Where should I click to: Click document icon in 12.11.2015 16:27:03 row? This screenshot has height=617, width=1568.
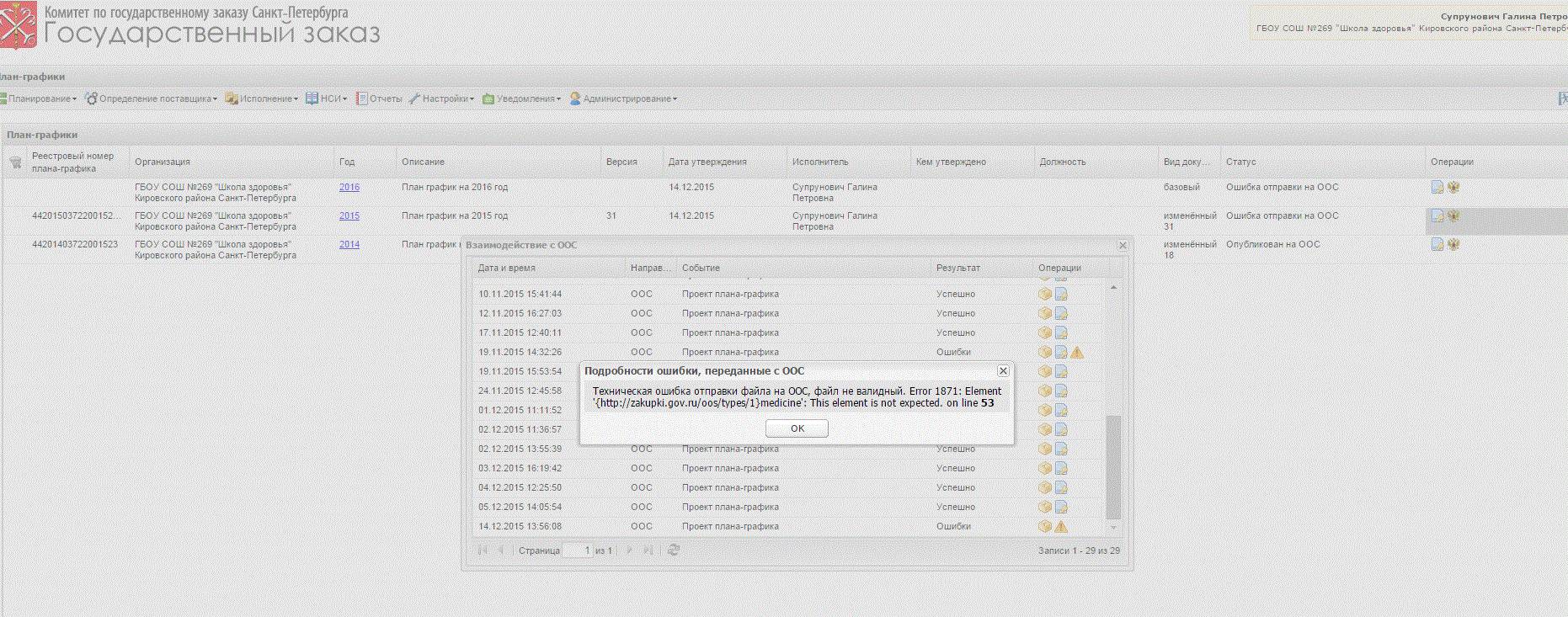tap(1061, 313)
